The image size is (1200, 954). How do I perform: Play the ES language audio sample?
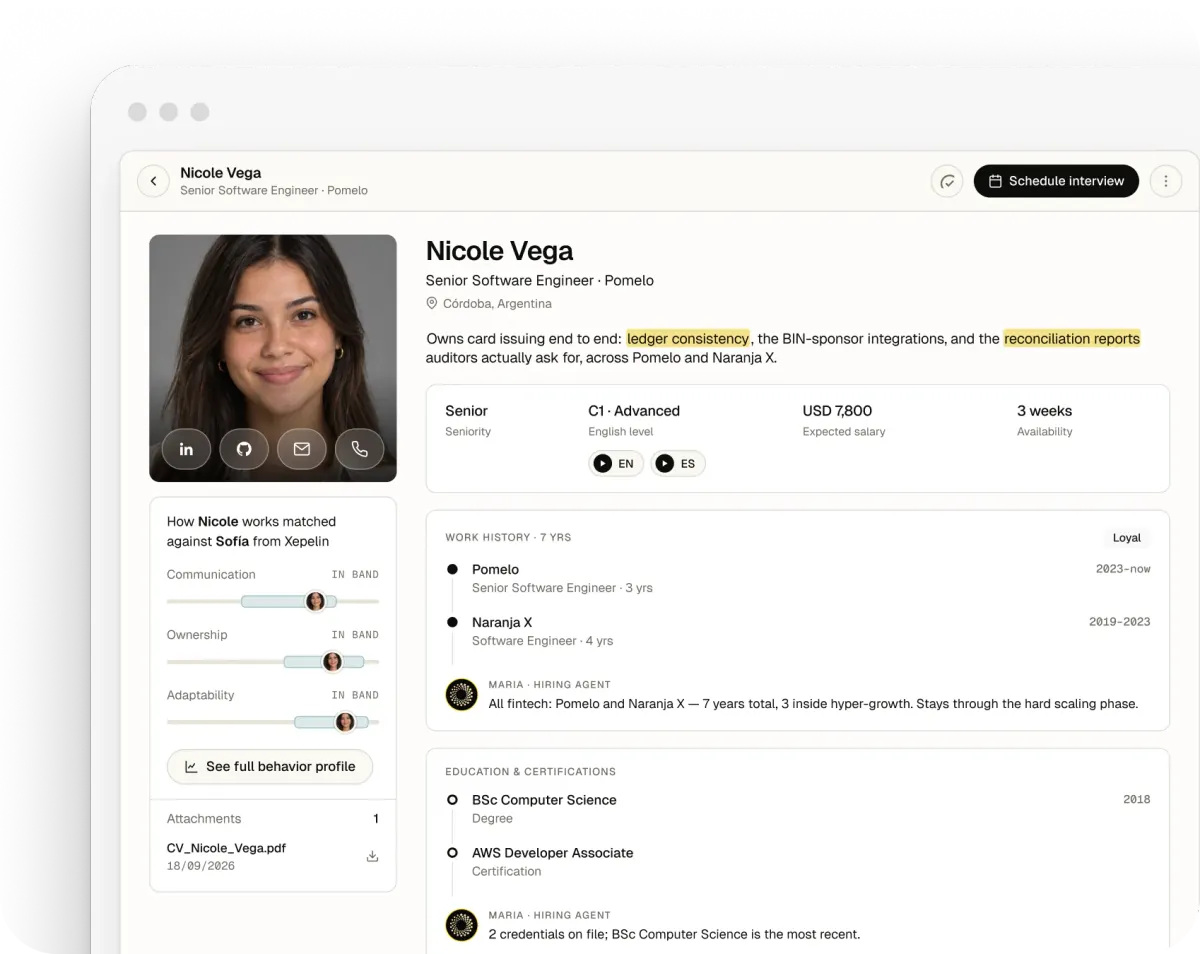678,464
